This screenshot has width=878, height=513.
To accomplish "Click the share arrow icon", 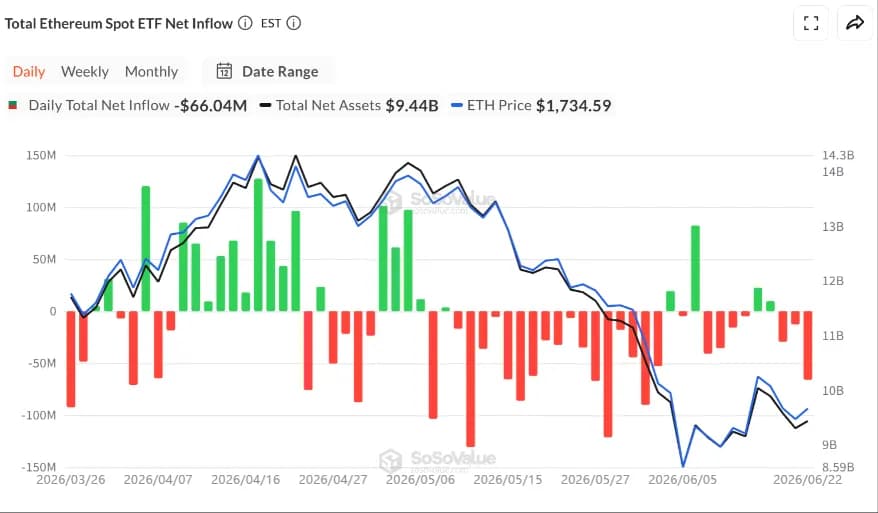I will click(x=855, y=23).
